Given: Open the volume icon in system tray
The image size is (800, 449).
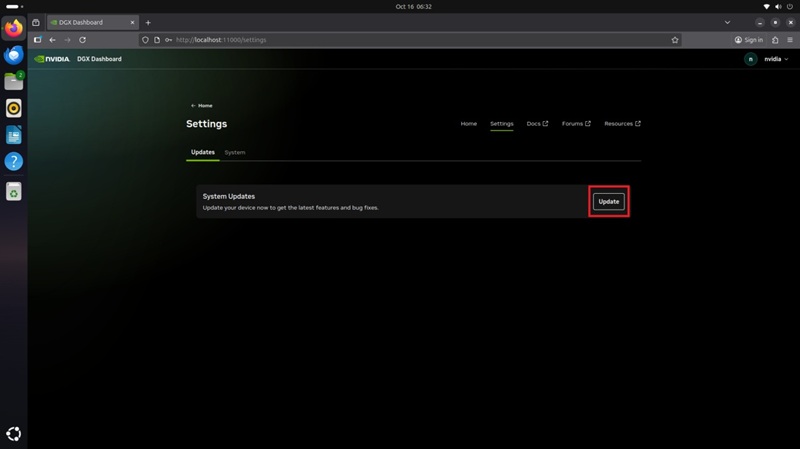Looking at the screenshot, I should pyautogui.click(x=778, y=7).
